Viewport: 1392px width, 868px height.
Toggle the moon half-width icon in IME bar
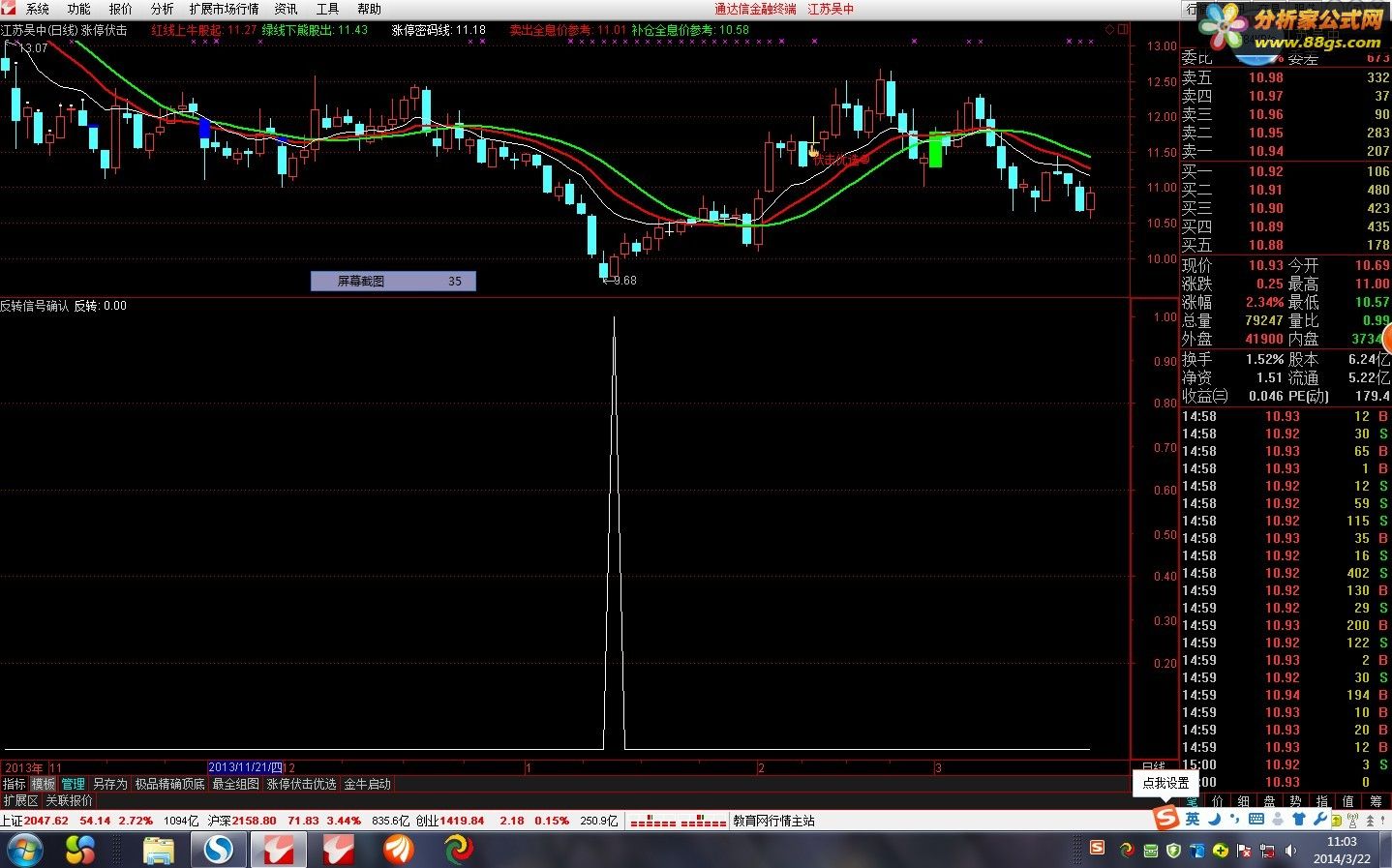(1214, 819)
